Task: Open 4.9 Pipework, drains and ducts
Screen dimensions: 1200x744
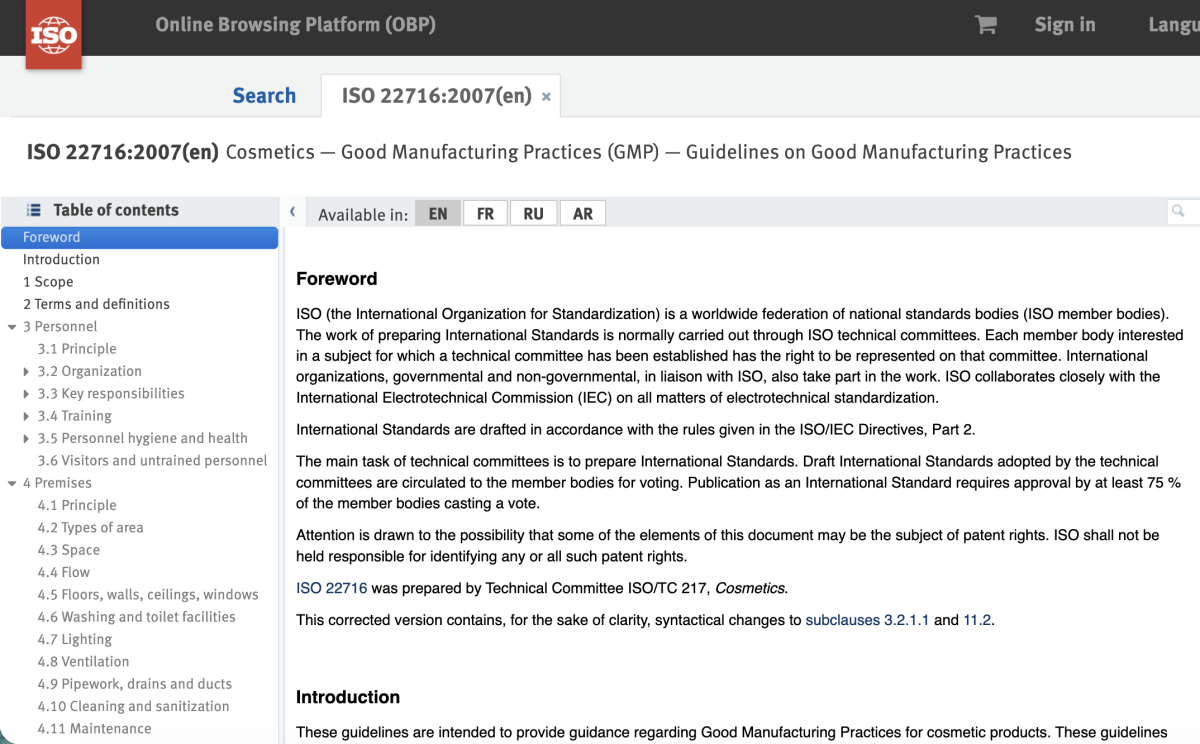Action: click(135, 684)
